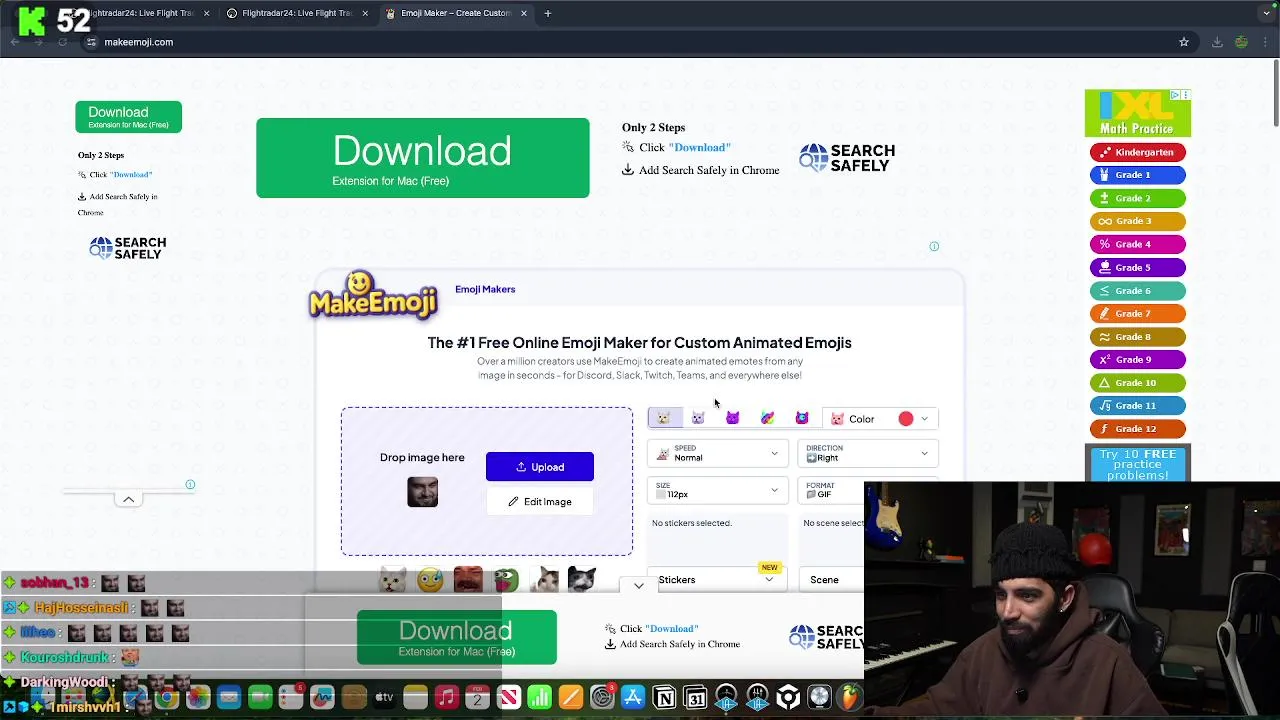Image resolution: width=1280 pixels, height=720 pixels.
Task: Open the Grade 5 practice button
Action: pyautogui.click(x=1138, y=267)
